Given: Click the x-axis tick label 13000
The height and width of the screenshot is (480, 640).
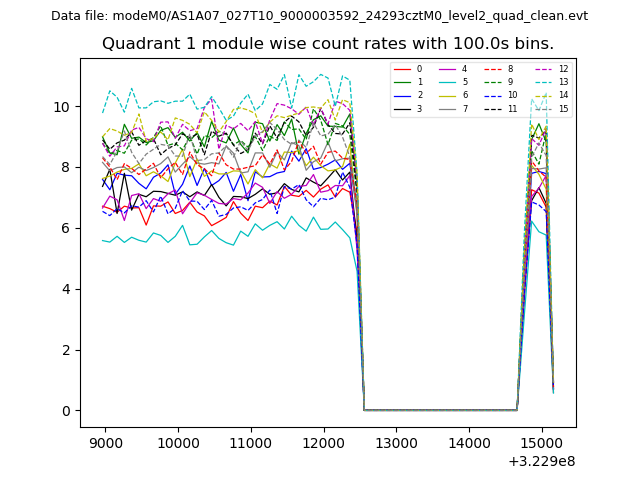Looking at the screenshot, I should (x=396, y=441).
